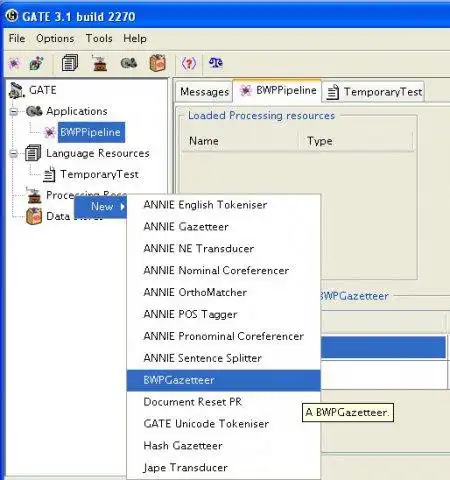Choose ANNIE Sentence Splitter from menu
This screenshot has height=480, width=450.
(223, 358)
